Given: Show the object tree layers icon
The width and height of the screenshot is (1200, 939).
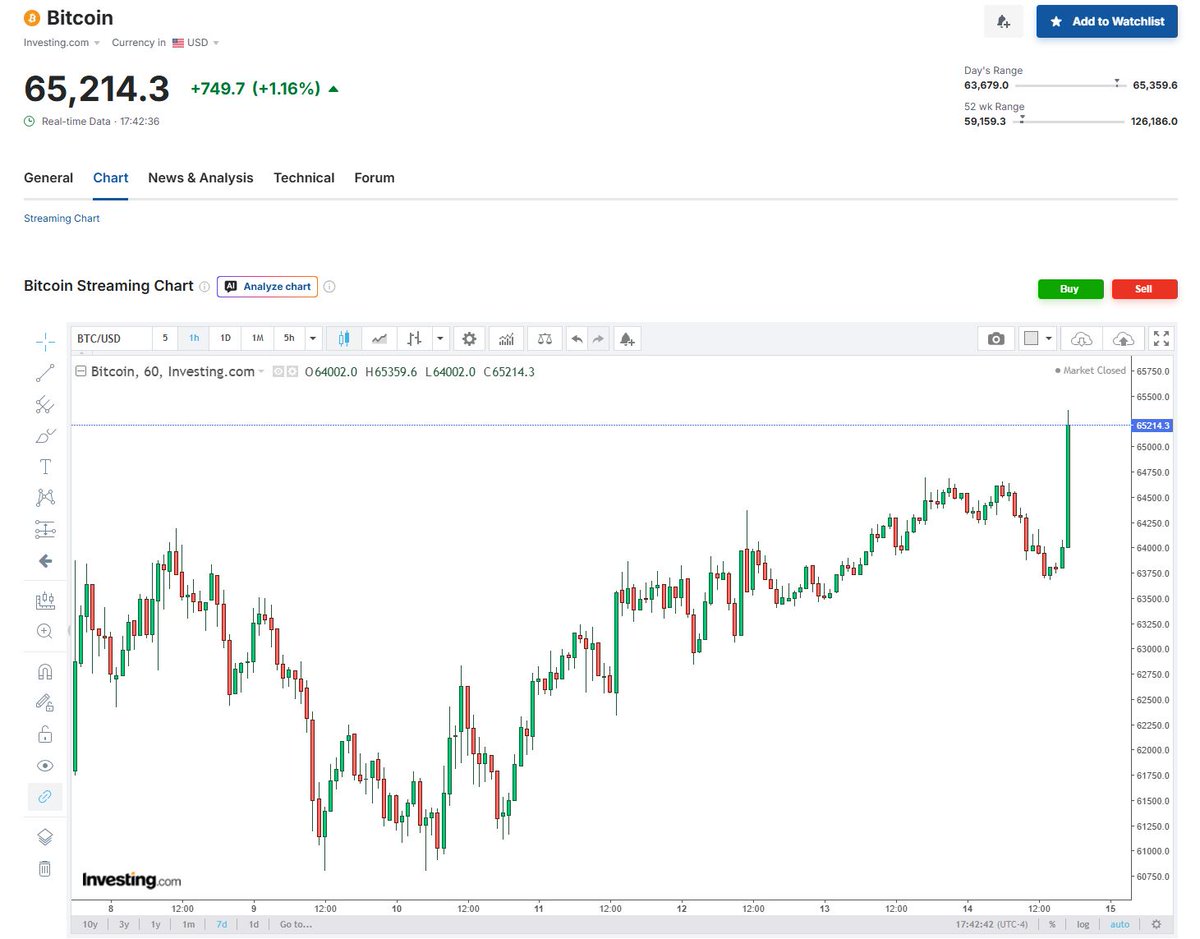Looking at the screenshot, I should pos(45,837).
